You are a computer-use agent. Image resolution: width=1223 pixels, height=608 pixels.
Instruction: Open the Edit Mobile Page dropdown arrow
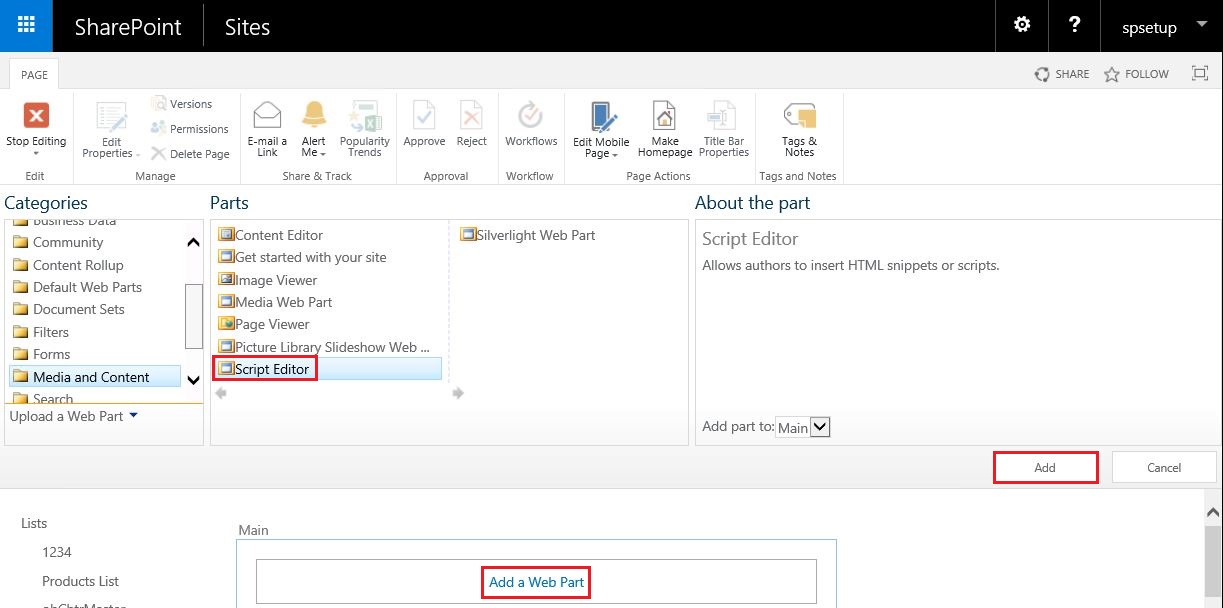point(616,154)
